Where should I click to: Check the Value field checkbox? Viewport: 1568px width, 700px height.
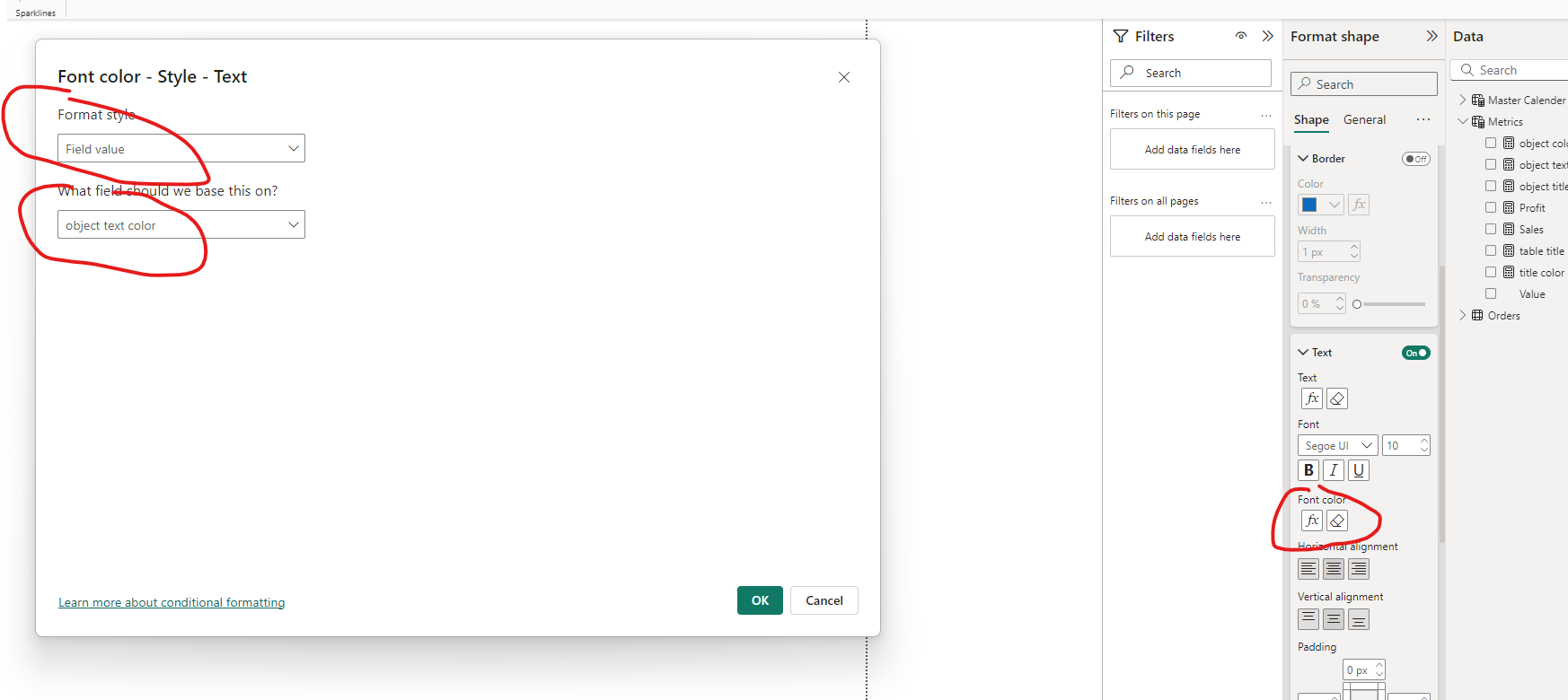(1491, 293)
